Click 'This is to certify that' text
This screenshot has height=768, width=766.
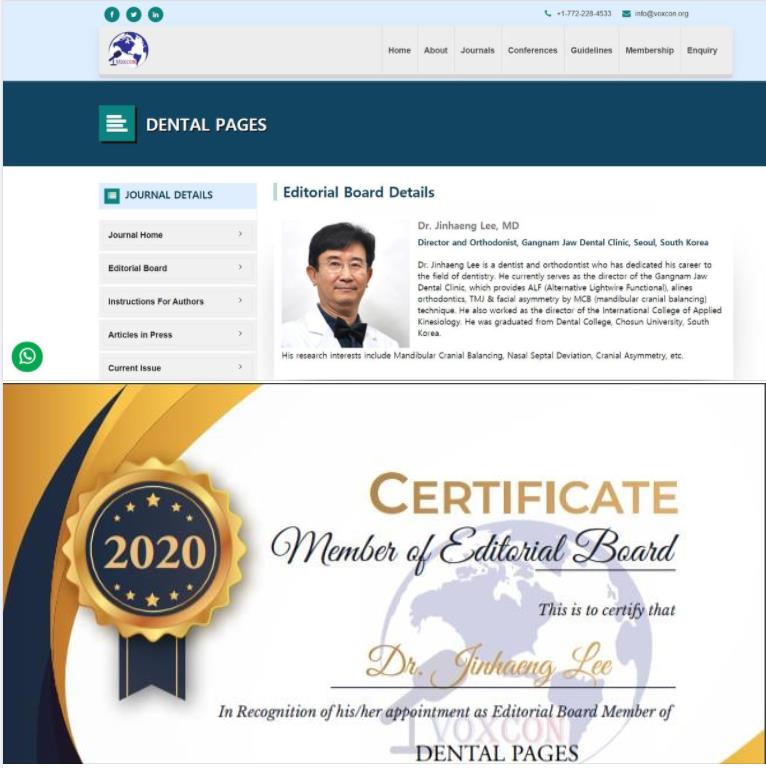[x=607, y=610]
